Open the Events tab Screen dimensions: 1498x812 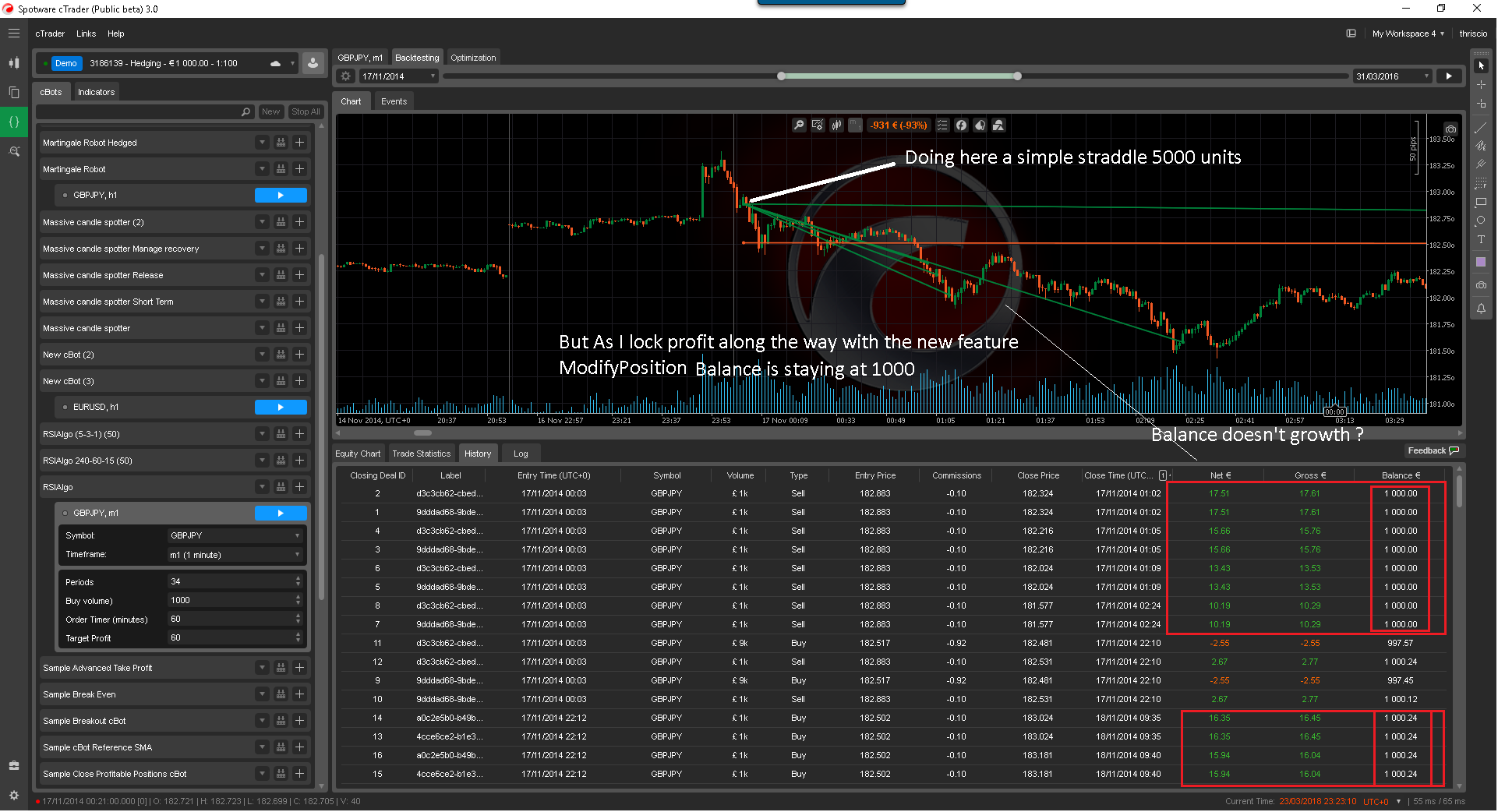click(394, 101)
